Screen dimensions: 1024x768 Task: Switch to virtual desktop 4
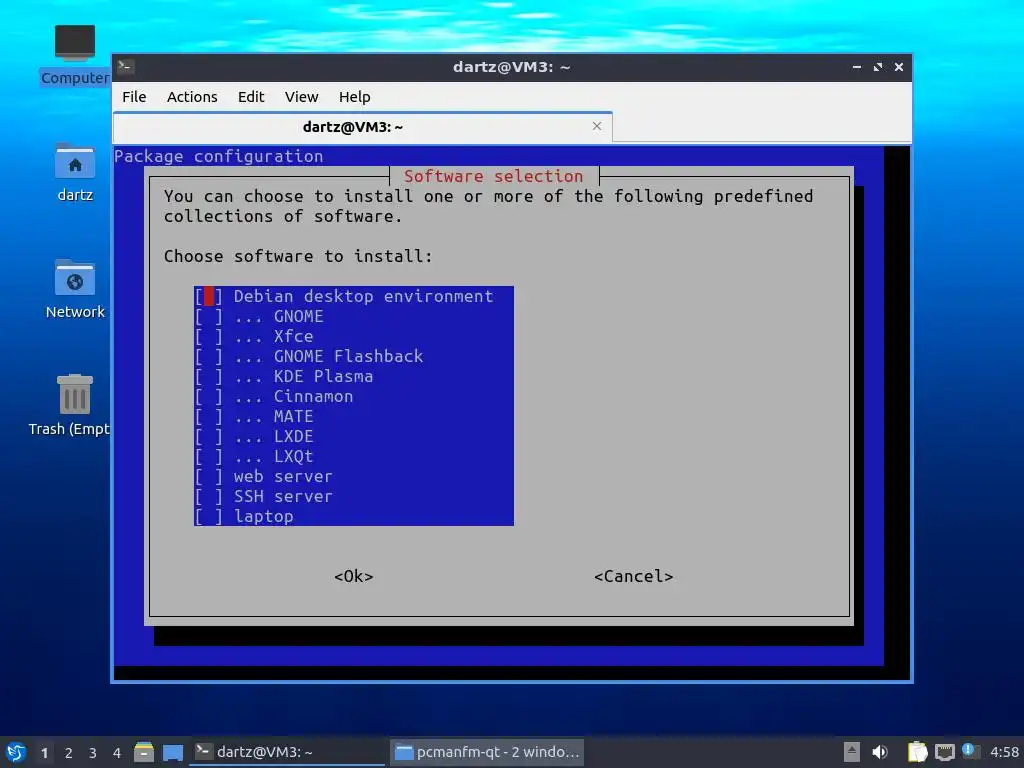click(x=117, y=753)
